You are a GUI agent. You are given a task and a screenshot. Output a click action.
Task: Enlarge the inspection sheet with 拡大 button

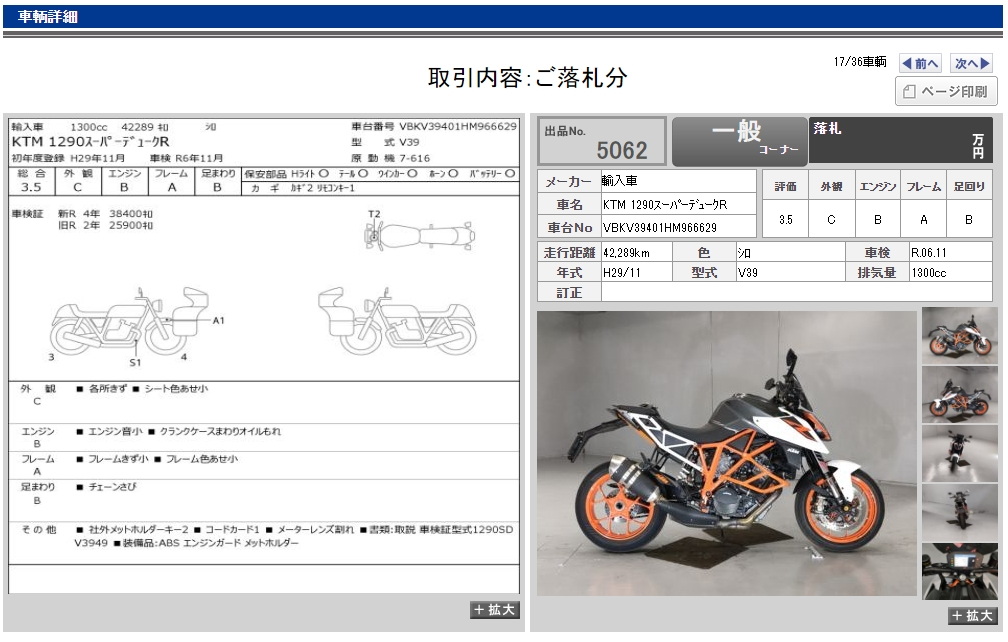(494, 610)
